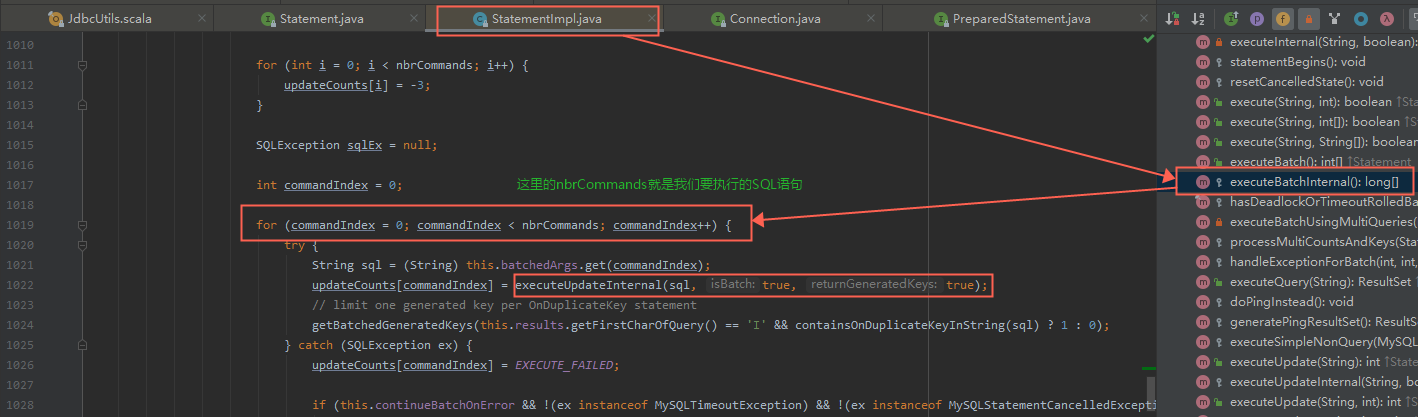Click line number 1022 in gutter
Image resolution: width=1418 pixels, height=417 pixels.
[x=18, y=285]
